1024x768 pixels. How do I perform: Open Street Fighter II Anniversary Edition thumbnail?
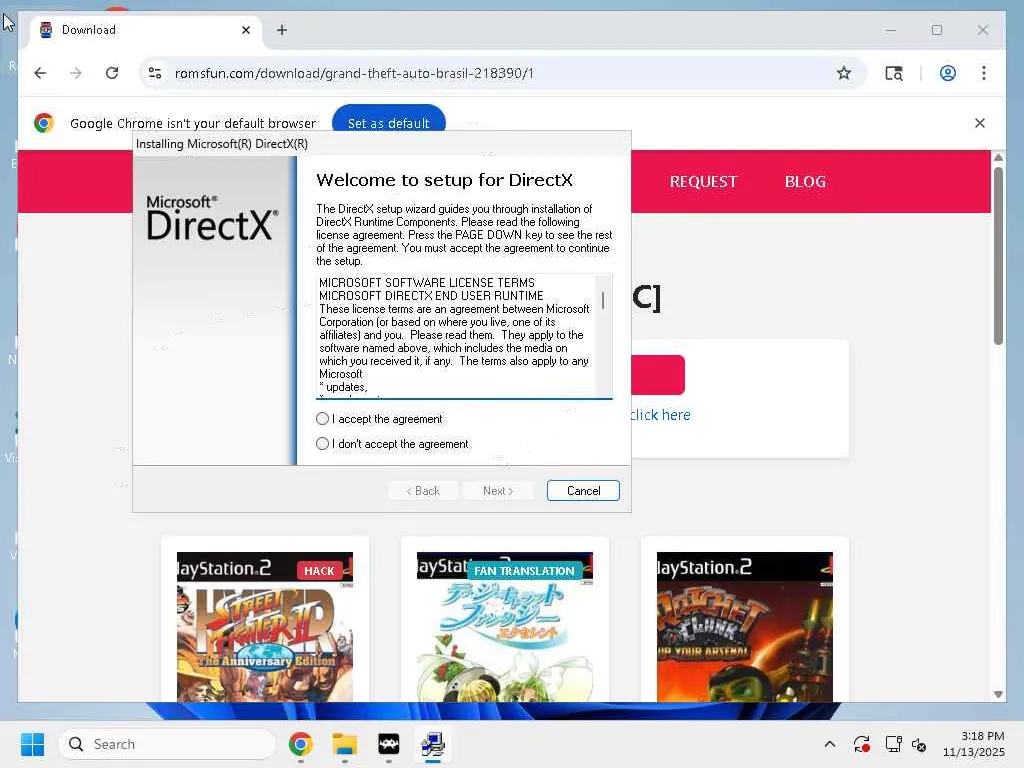(265, 627)
